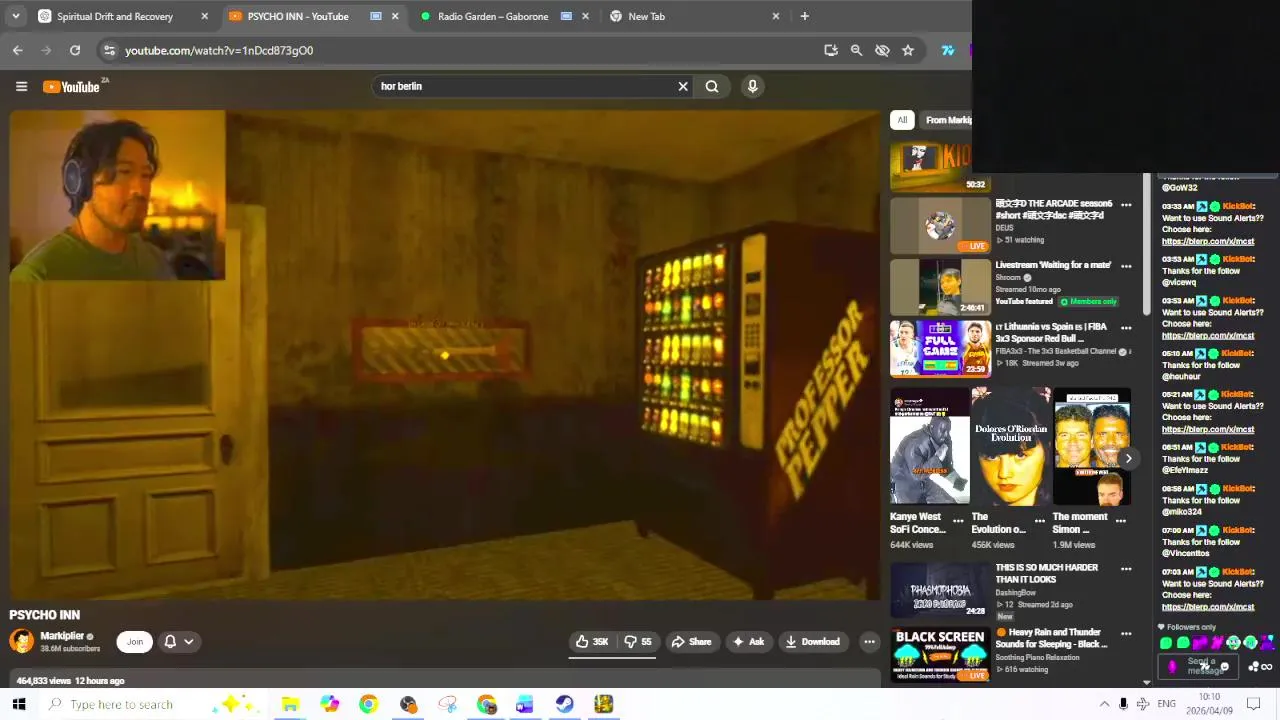
Task: Open ENG language input indicator
Action: point(1166,704)
